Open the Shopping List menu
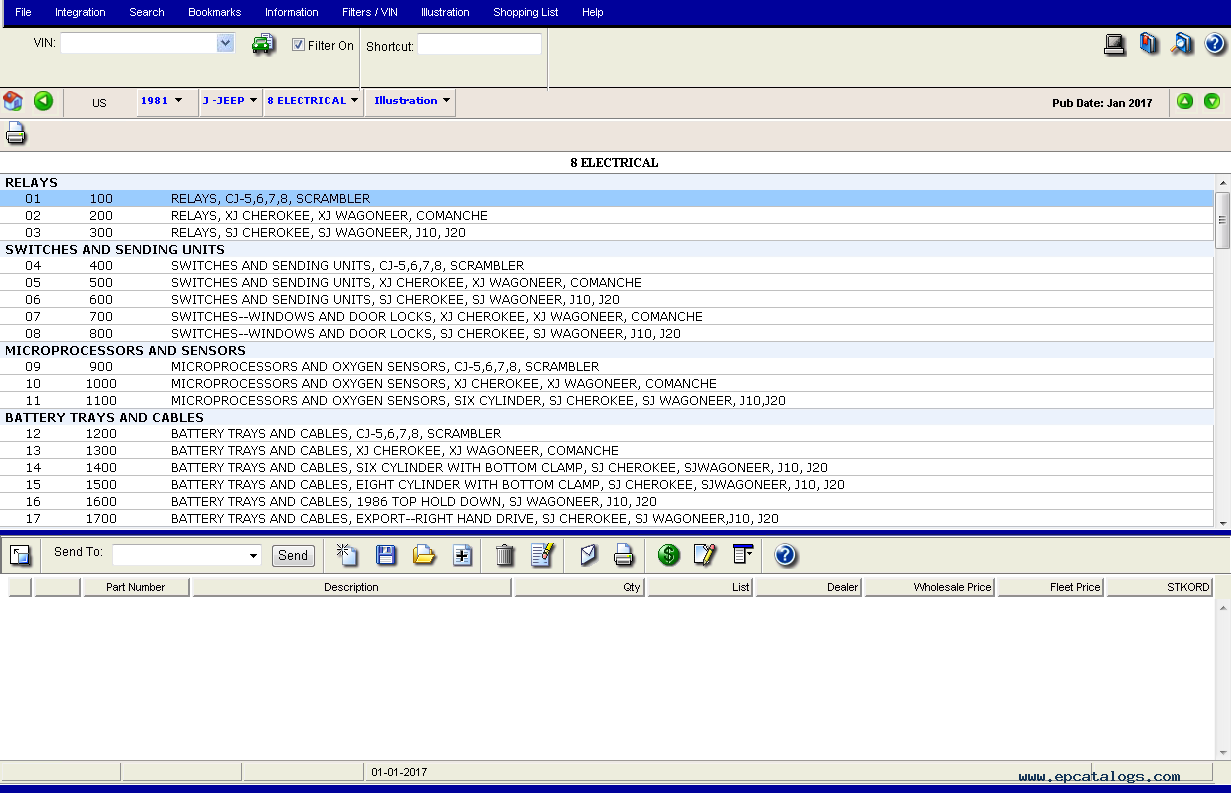Viewport: 1231px width, 793px height. pyautogui.click(x=526, y=12)
